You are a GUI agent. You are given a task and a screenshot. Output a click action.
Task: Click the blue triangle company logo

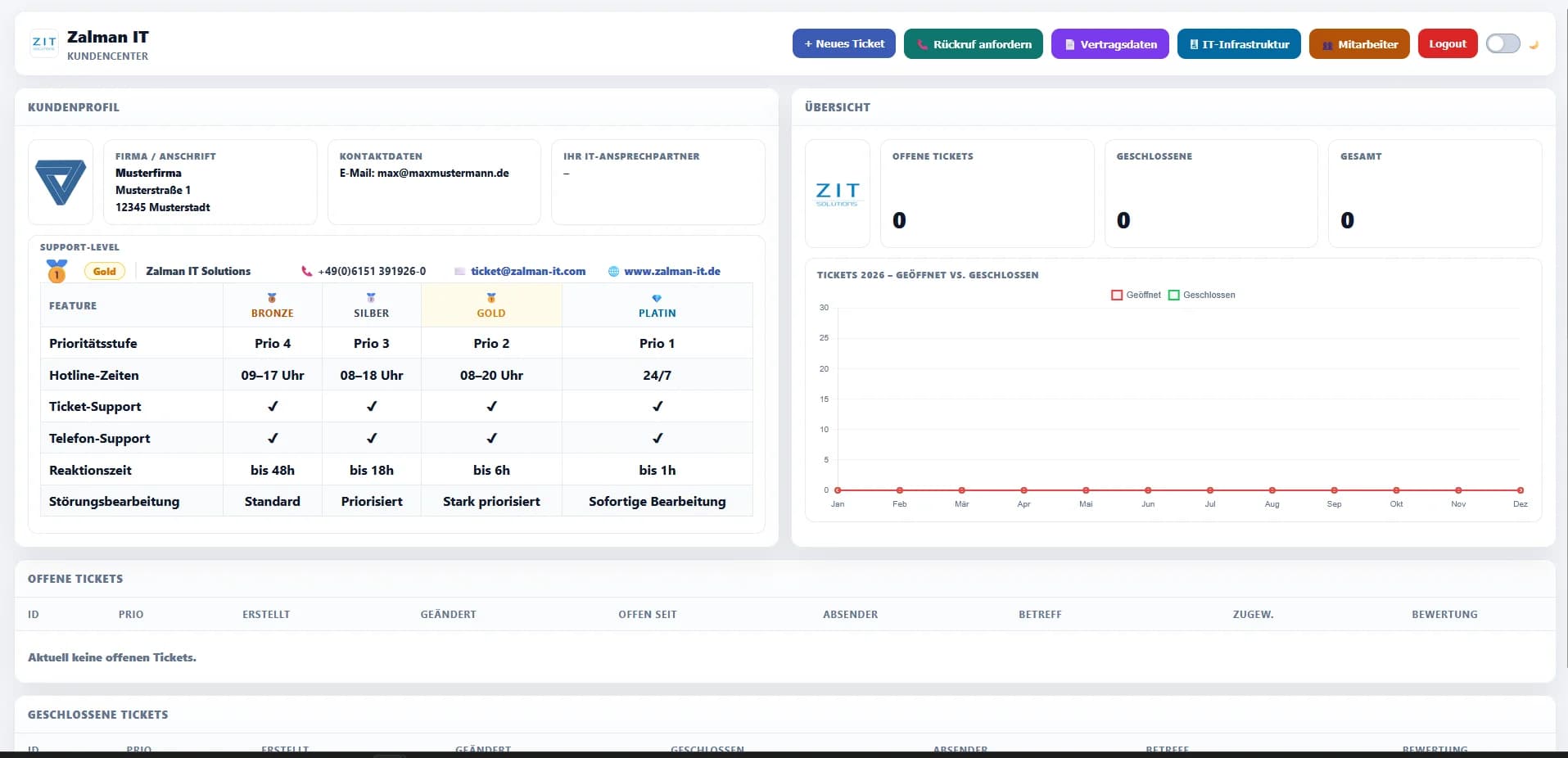click(x=61, y=182)
